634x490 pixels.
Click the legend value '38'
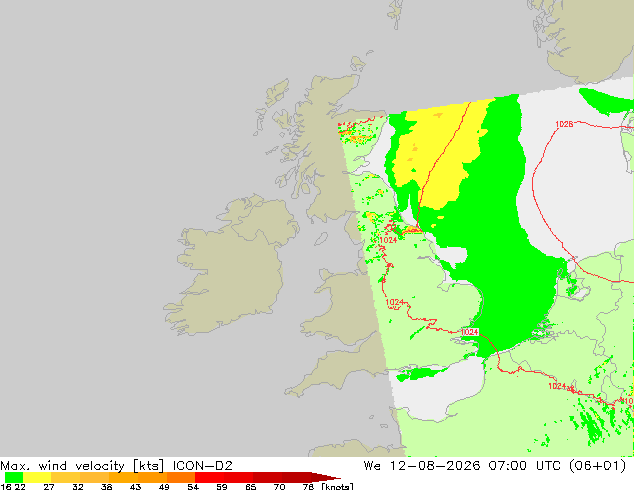[x=106, y=487]
